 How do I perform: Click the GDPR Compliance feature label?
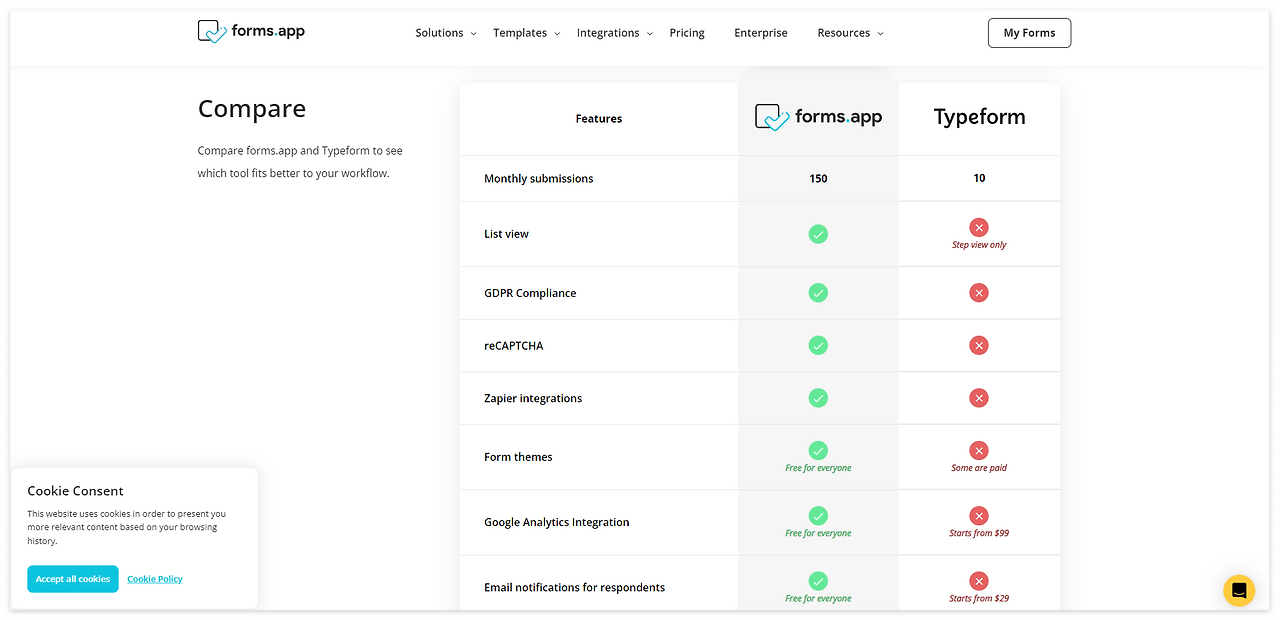[530, 293]
